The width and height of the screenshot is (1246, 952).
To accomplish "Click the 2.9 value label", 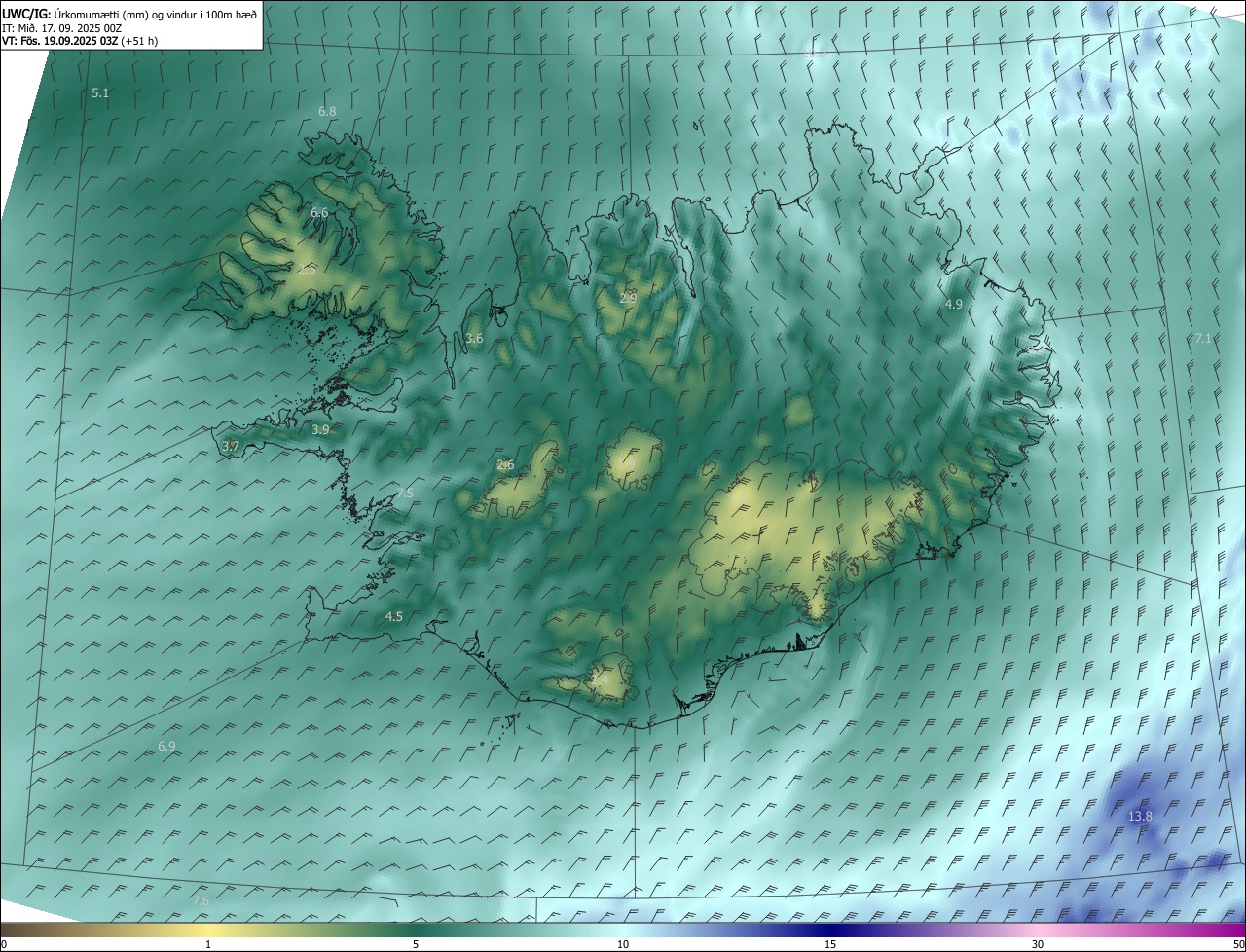I will (628, 298).
